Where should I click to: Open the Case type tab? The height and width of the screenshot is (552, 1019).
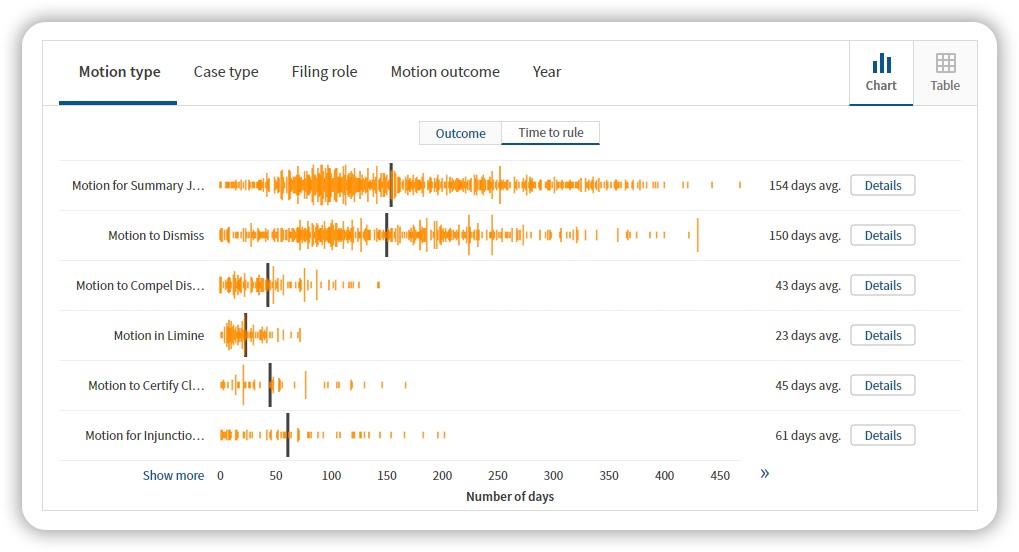click(226, 72)
